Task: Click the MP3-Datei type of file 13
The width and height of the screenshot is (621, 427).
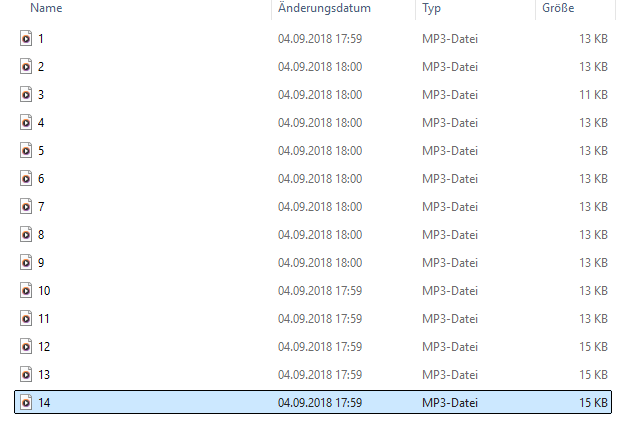Action: (451, 375)
